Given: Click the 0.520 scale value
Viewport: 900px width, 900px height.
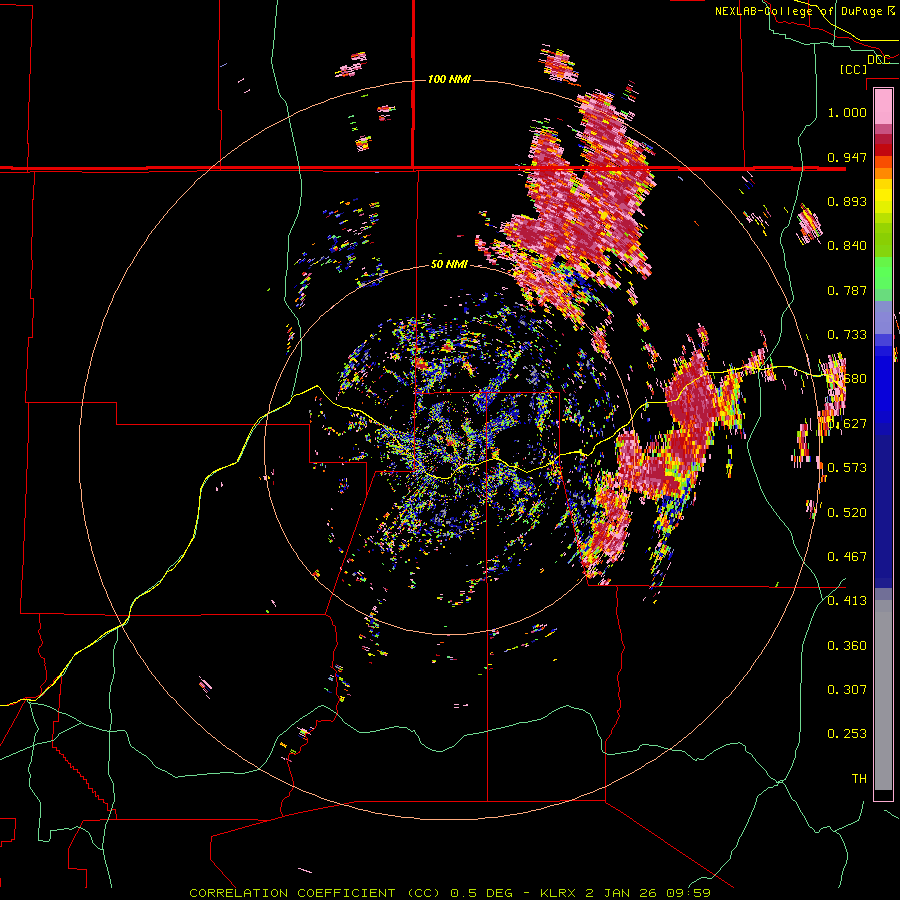Looking at the screenshot, I should 847,513.
